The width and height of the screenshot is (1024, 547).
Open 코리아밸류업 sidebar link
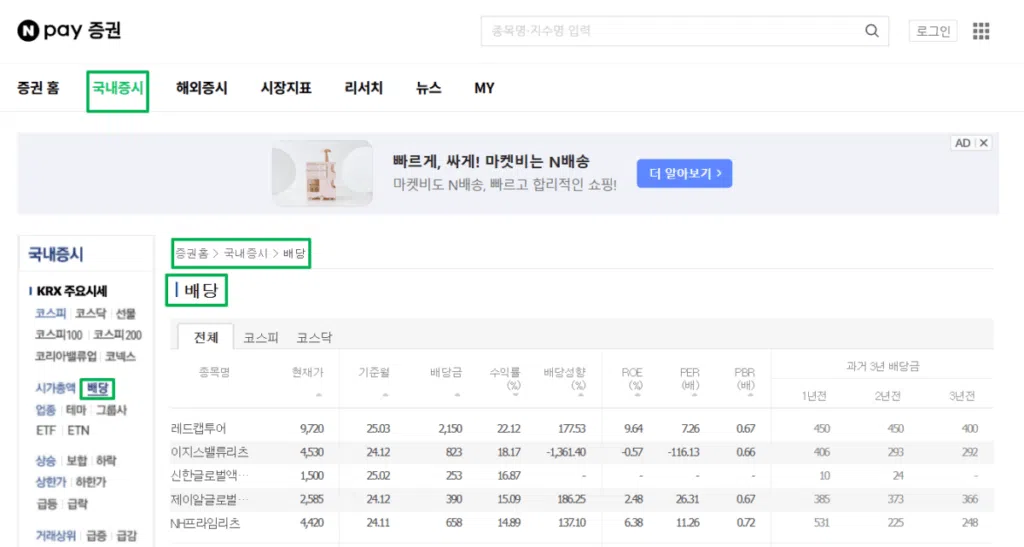(66, 356)
